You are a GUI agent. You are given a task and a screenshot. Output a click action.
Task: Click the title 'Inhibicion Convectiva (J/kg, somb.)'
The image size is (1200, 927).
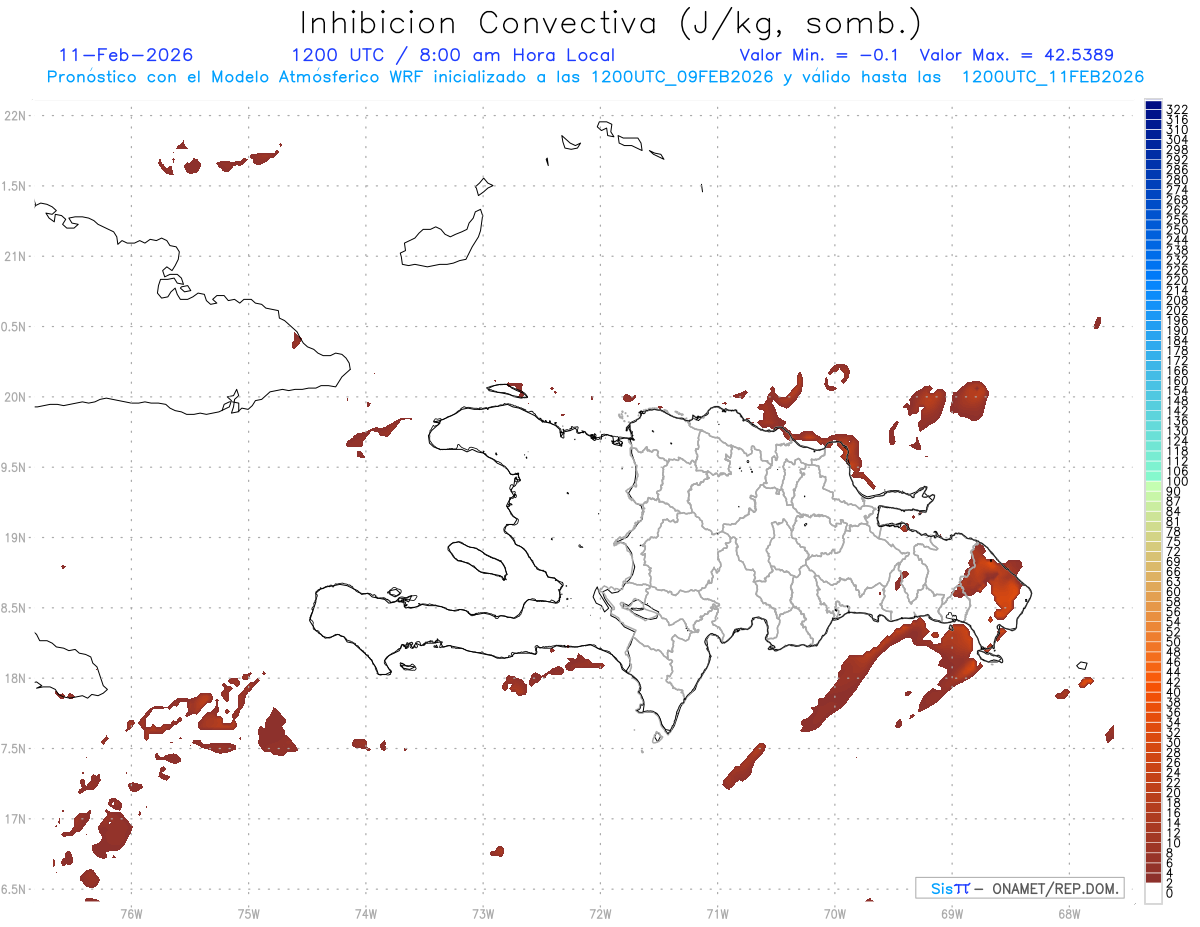tap(611, 23)
